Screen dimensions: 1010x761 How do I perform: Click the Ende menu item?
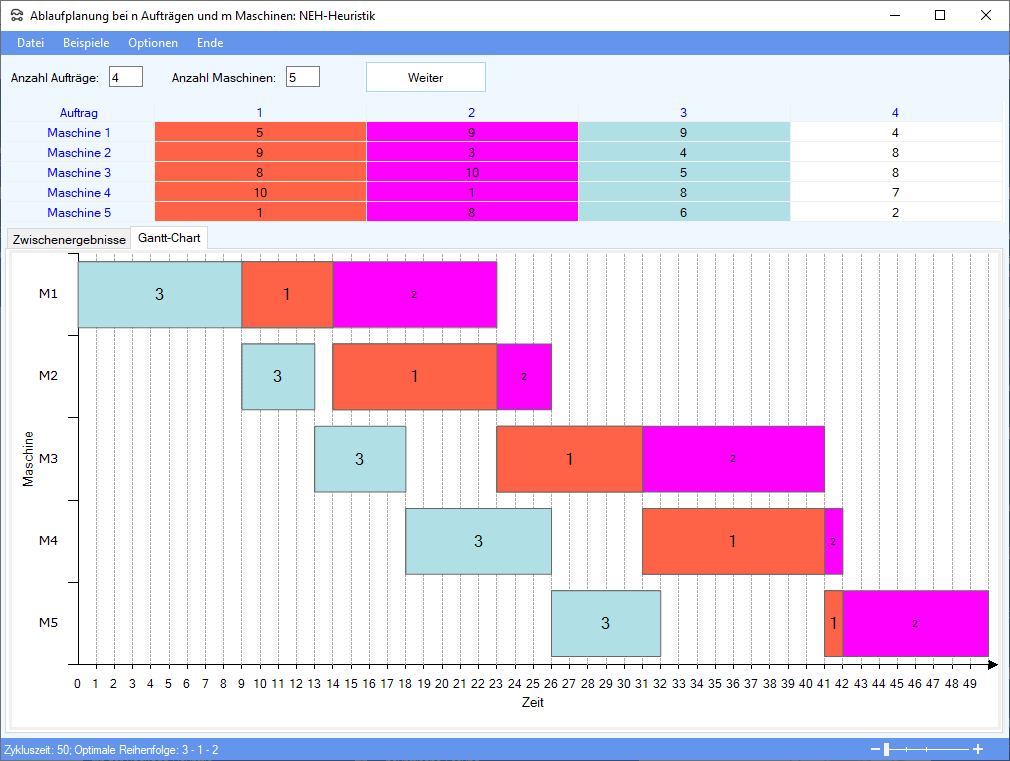[210, 43]
